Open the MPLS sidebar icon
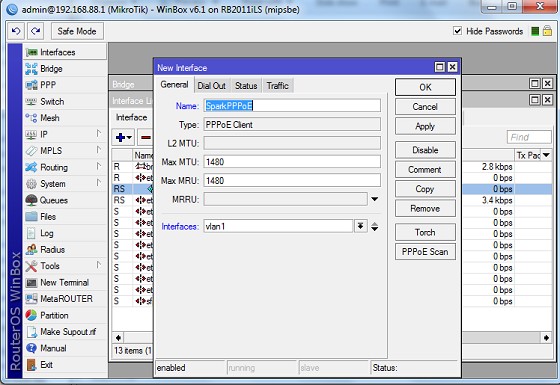 click(31, 151)
